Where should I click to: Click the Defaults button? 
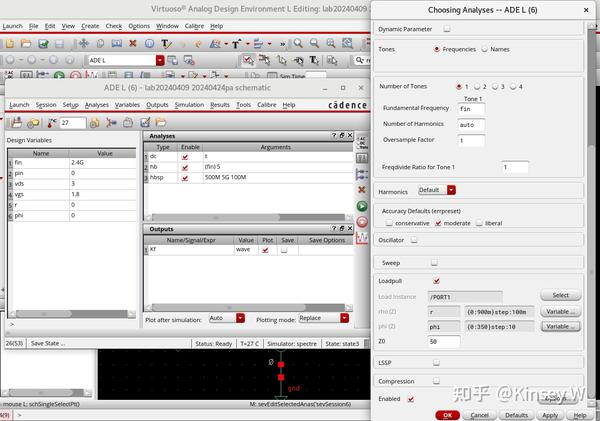pos(516,415)
